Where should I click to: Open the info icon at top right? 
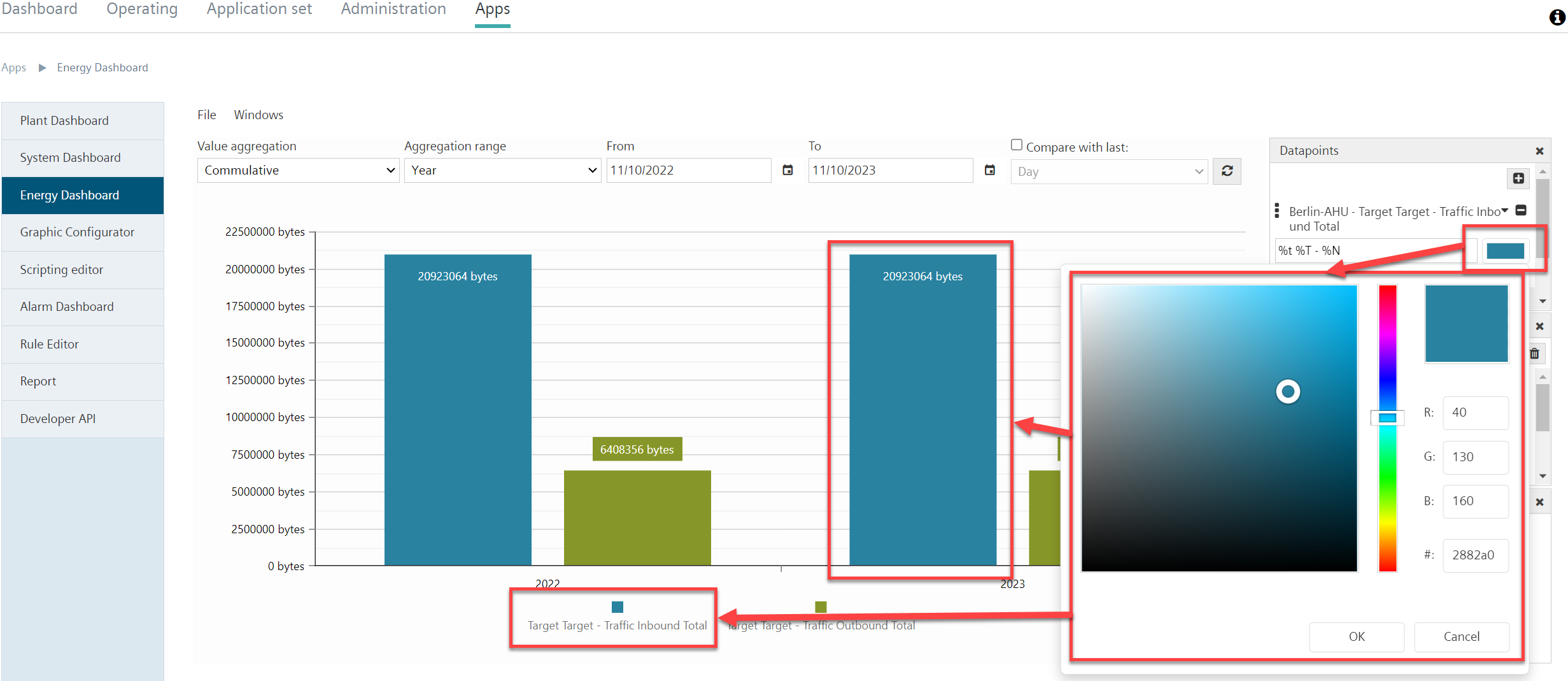pyautogui.click(x=1557, y=17)
